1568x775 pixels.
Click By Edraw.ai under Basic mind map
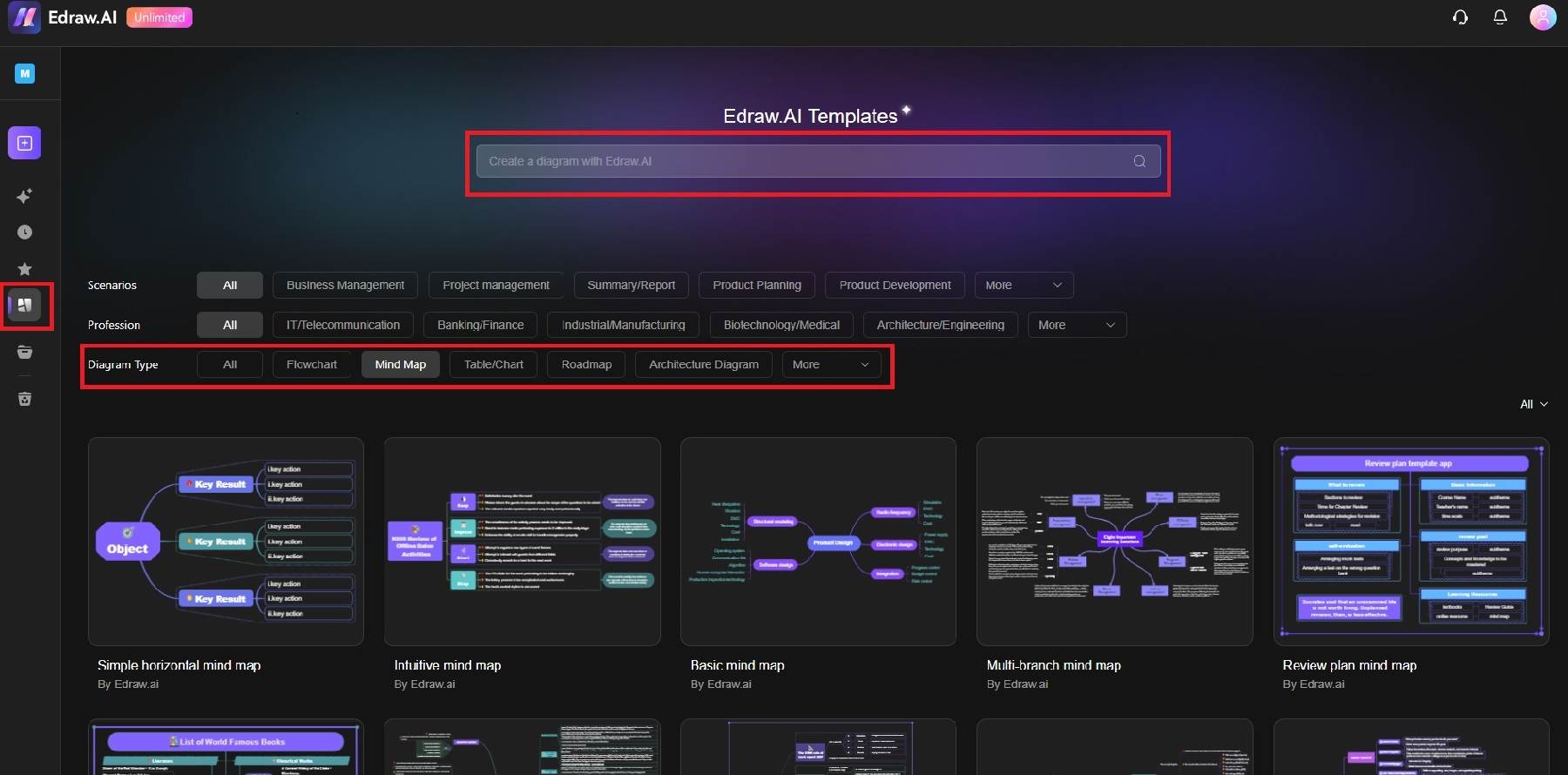(721, 684)
